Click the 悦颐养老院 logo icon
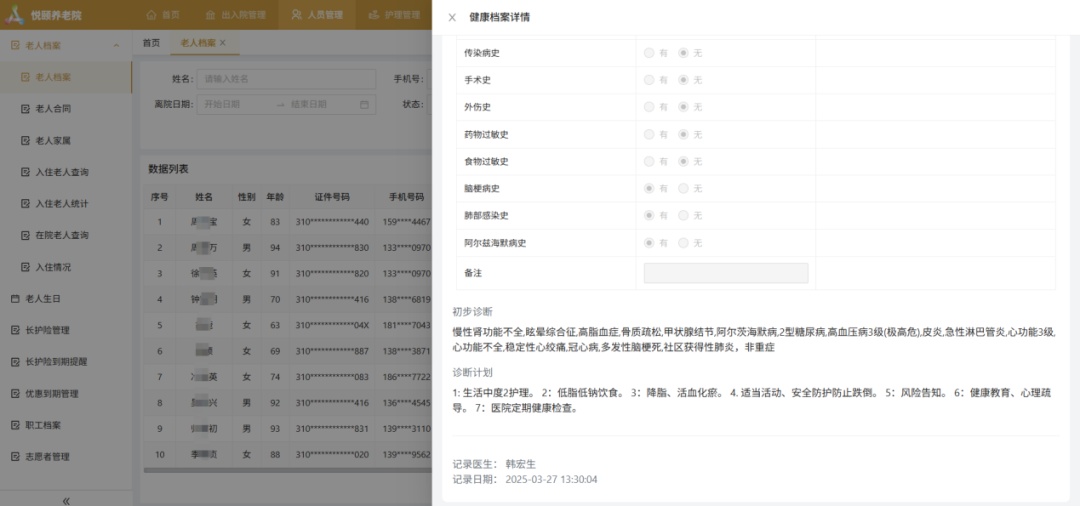Screen dimensions: 1080x506 click(17, 15)
